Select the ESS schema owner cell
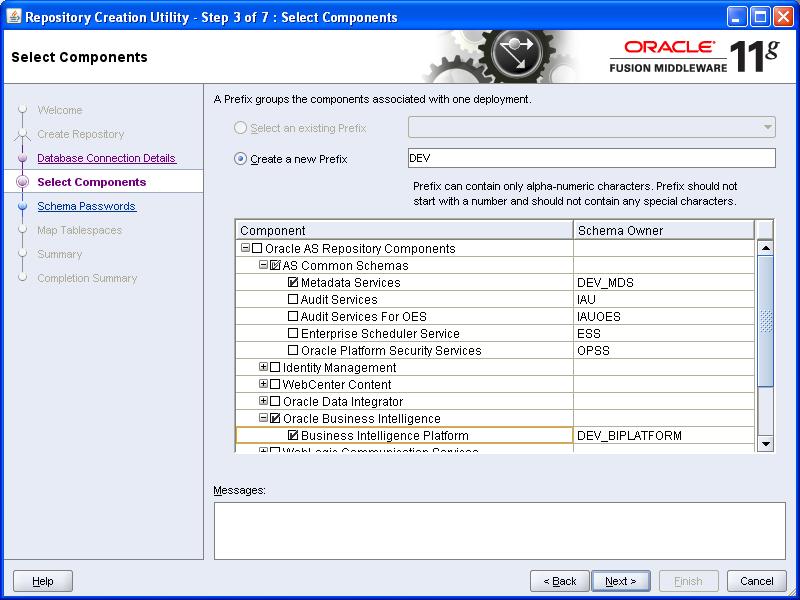800x600 pixels. pyautogui.click(x=664, y=333)
